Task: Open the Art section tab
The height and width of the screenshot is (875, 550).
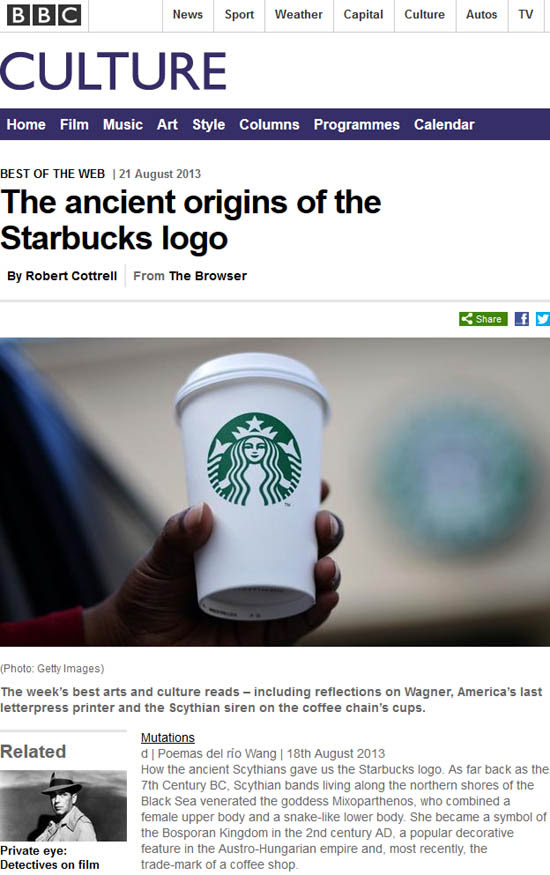Action: pos(167,124)
